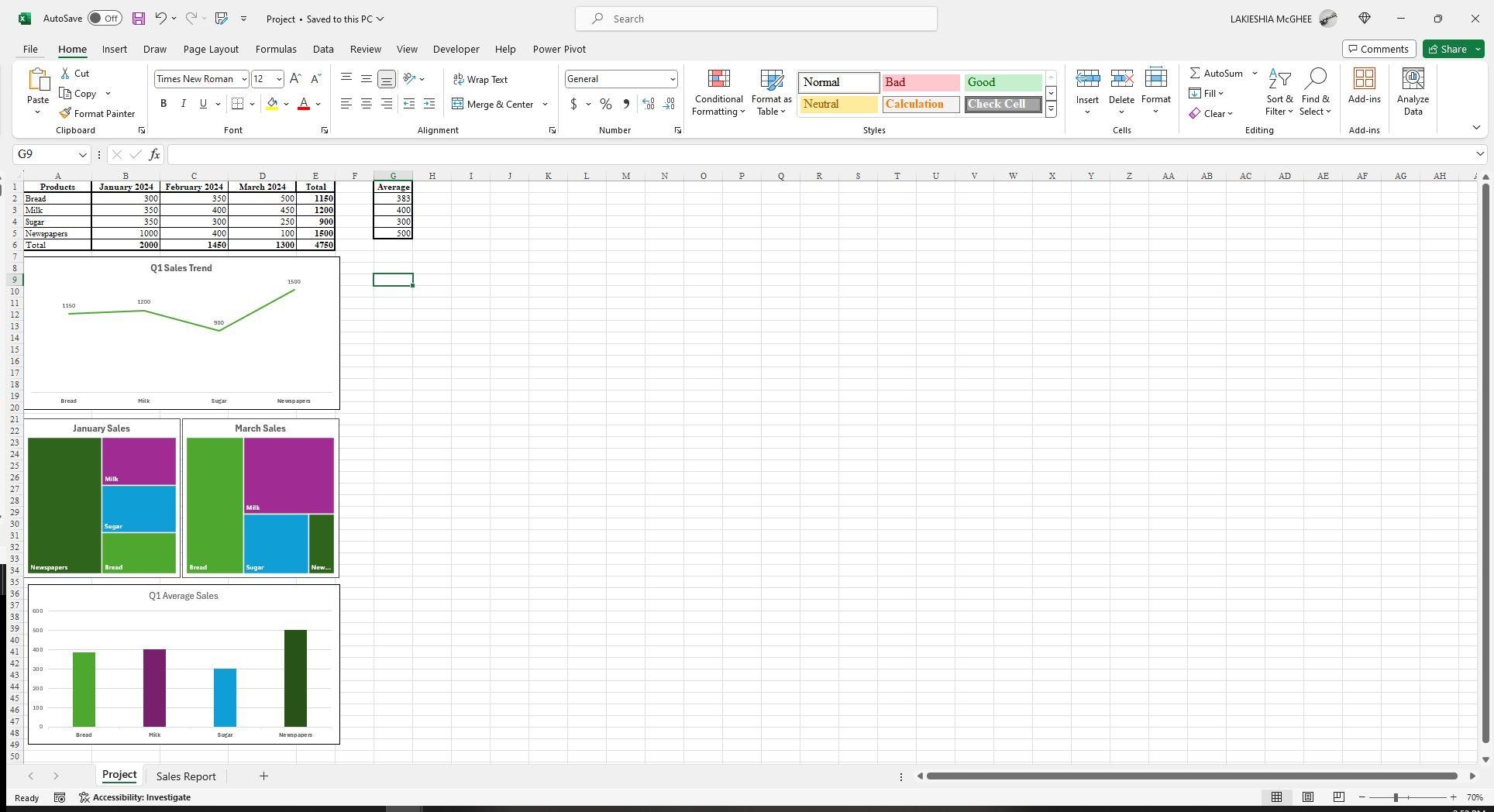Click Insert Function fx icon

click(154, 155)
